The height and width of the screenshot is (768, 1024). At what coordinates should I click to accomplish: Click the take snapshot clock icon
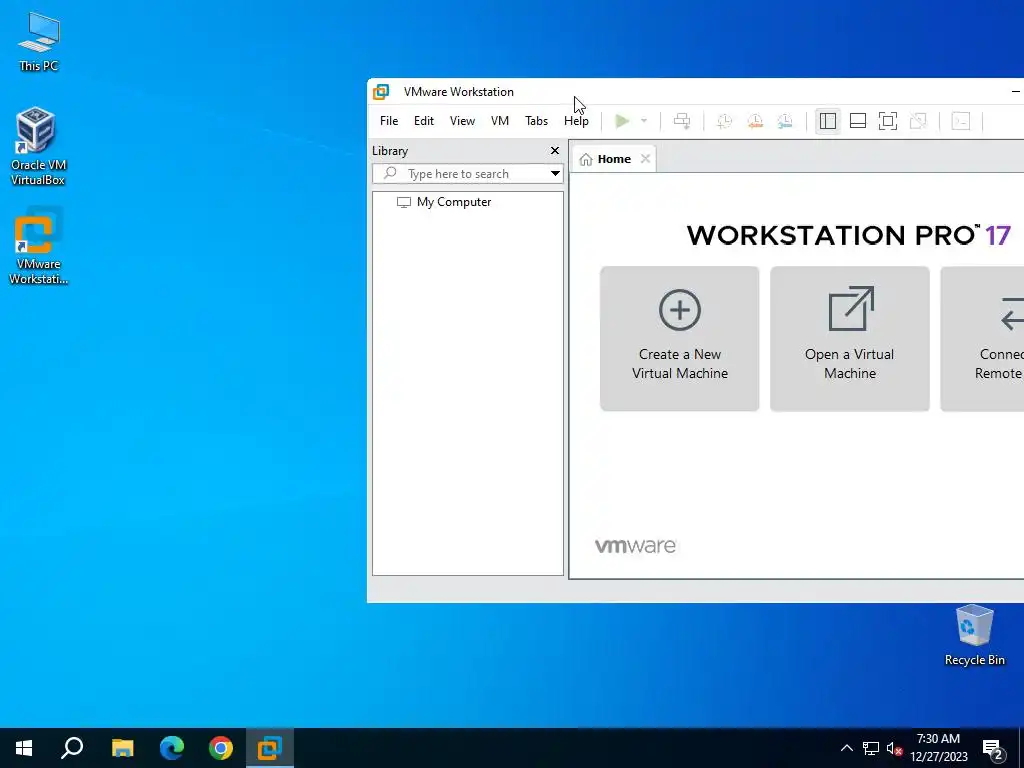724,121
